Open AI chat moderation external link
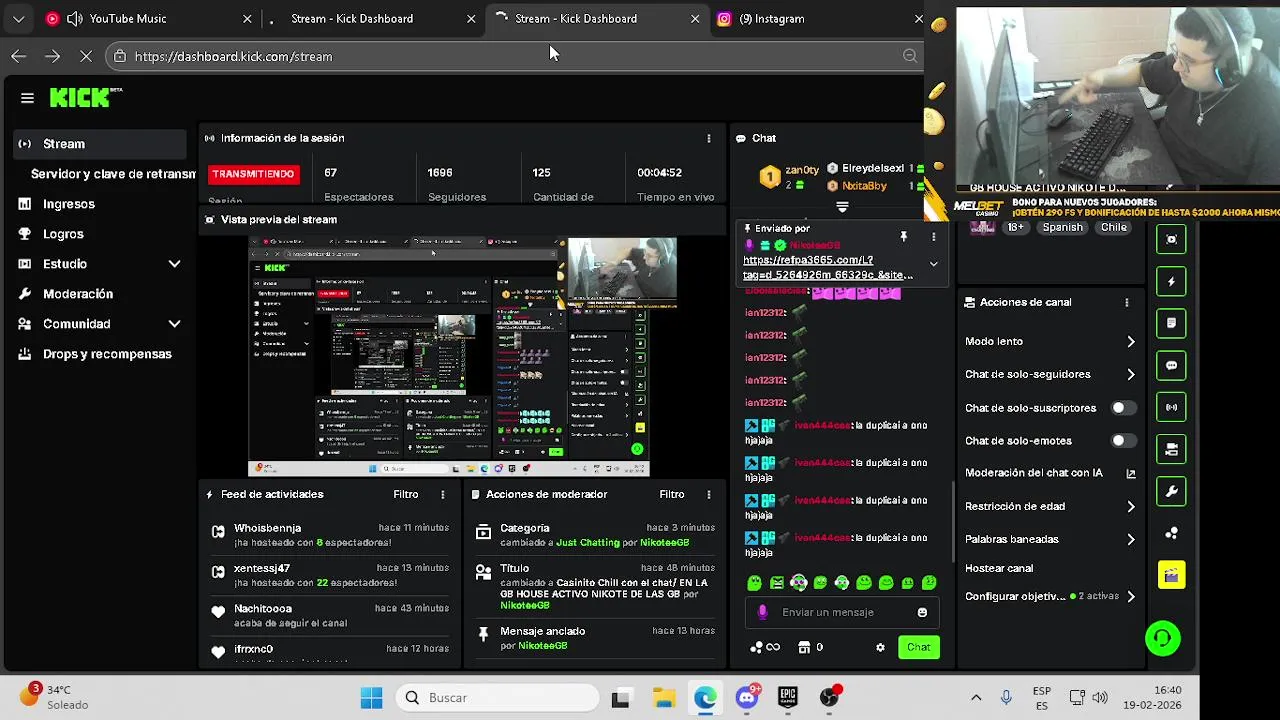The height and width of the screenshot is (720, 1280). (x=1131, y=474)
